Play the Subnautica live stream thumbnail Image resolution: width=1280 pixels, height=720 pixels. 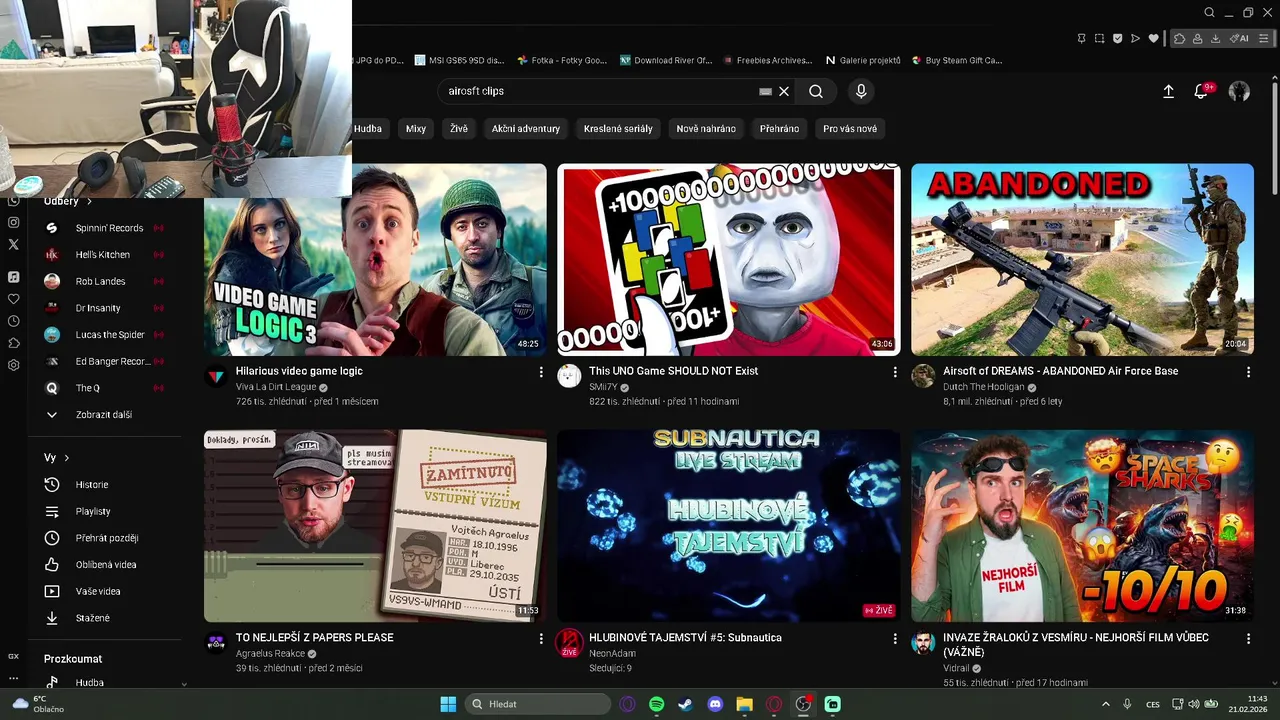pyautogui.click(x=728, y=526)
